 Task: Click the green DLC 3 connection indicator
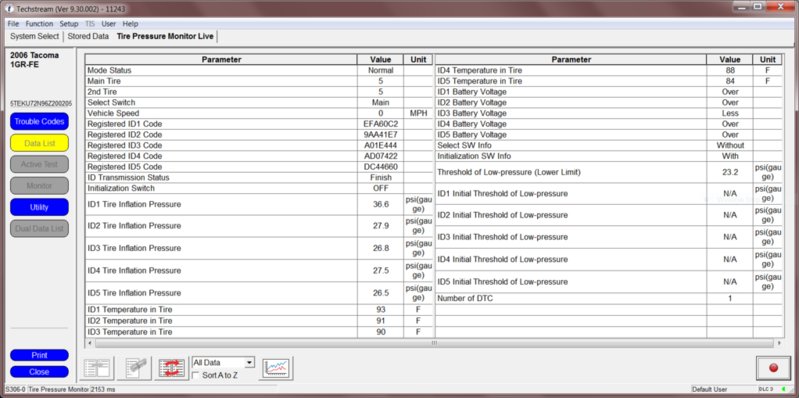(783, 389)
